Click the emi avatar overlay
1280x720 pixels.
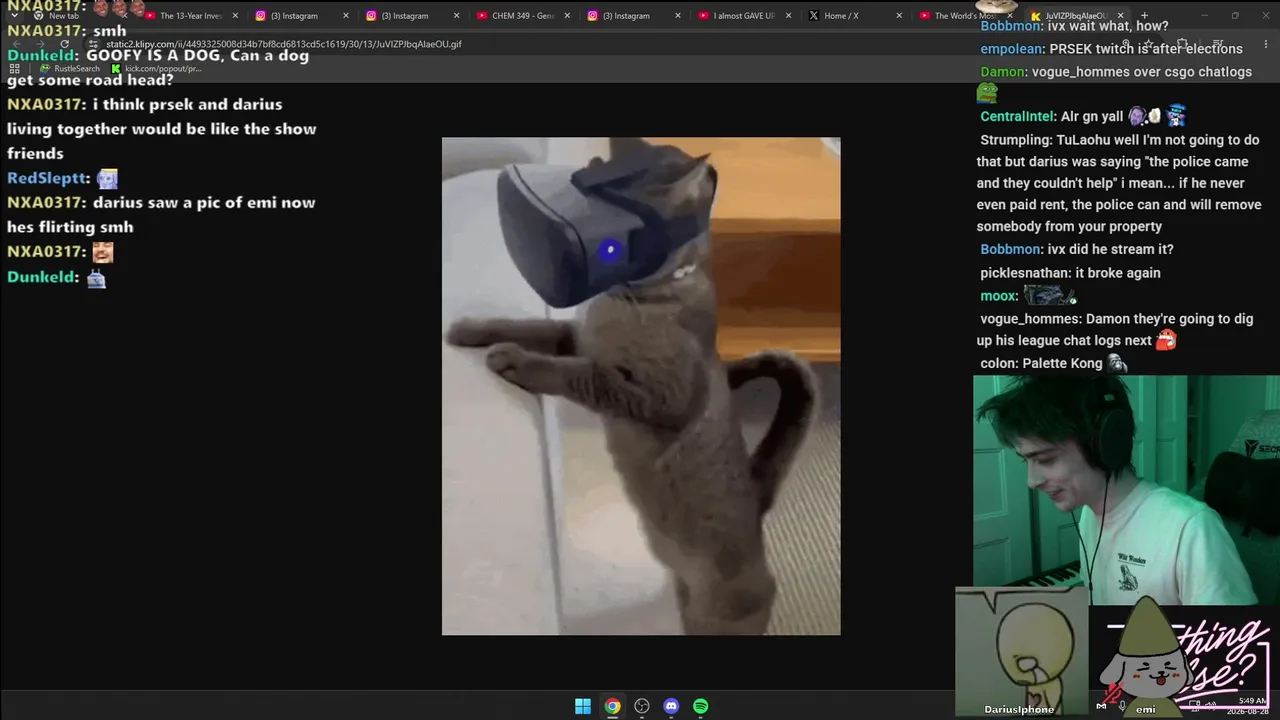pos(1146,658)
